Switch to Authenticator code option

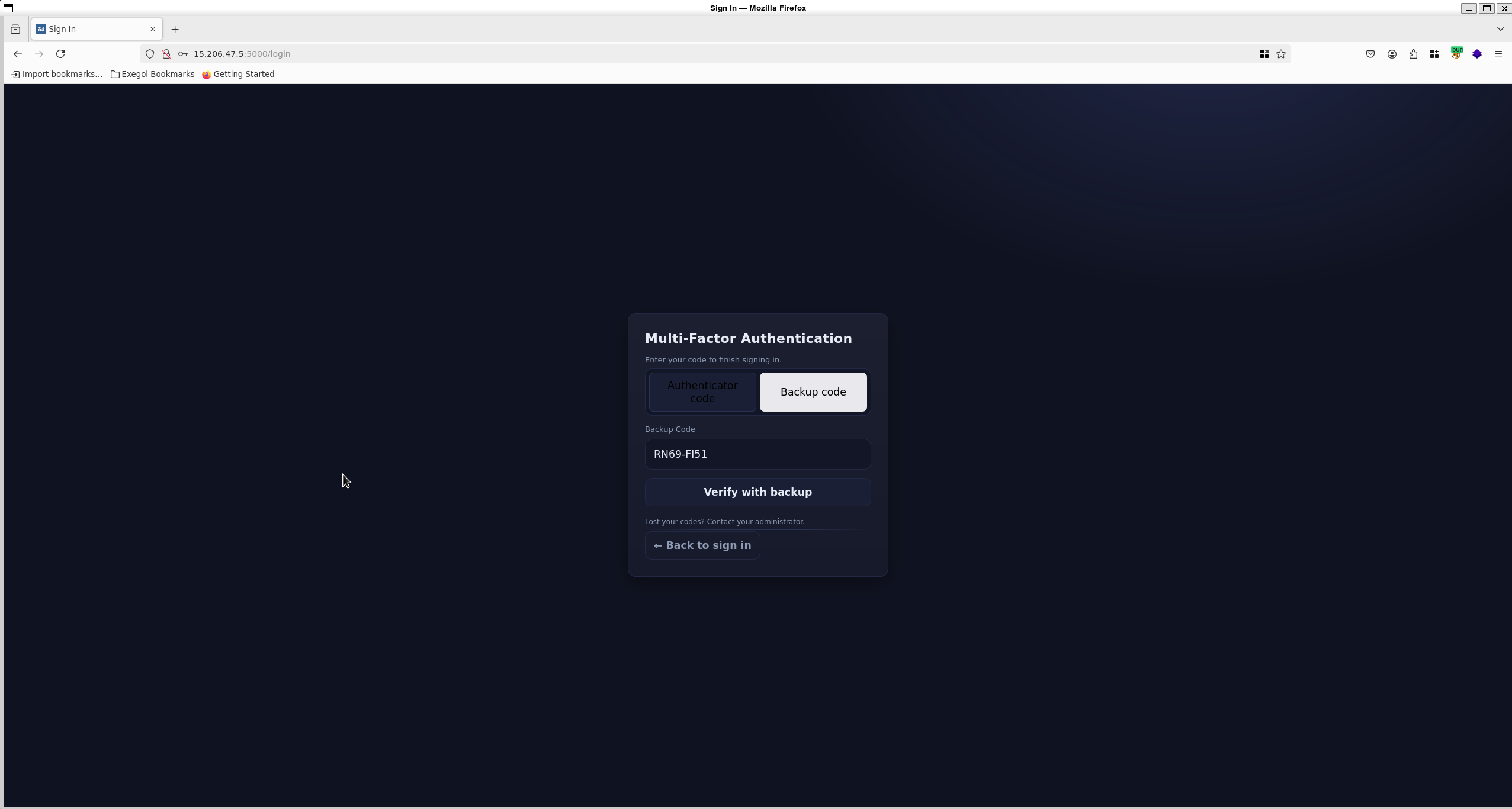pos(702,392)
